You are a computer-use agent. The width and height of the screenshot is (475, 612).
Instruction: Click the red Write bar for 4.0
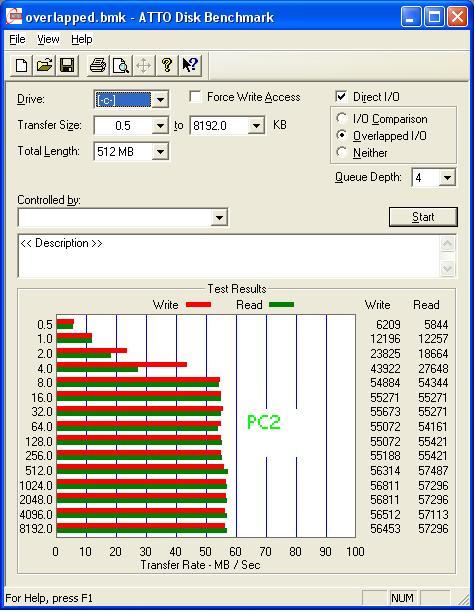click(x=122, y=365)
